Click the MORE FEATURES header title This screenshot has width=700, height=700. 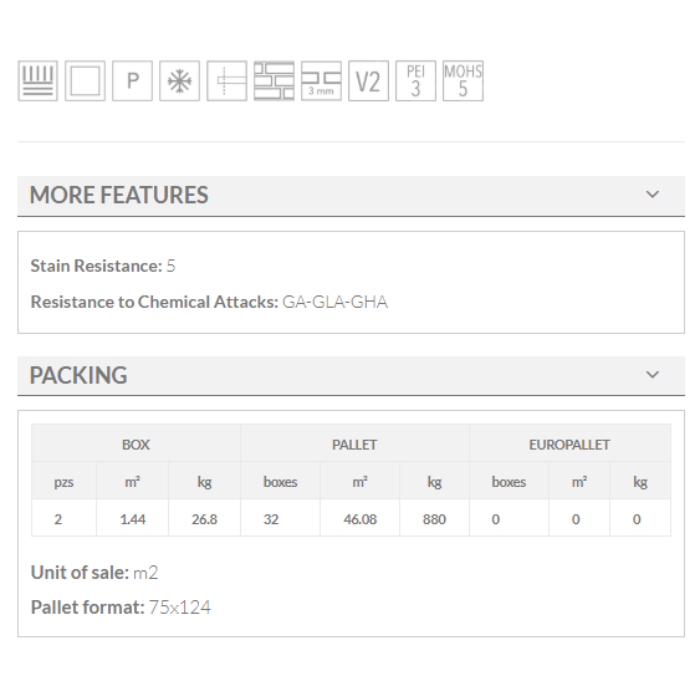pyautogui.click(x=119, y=195)
